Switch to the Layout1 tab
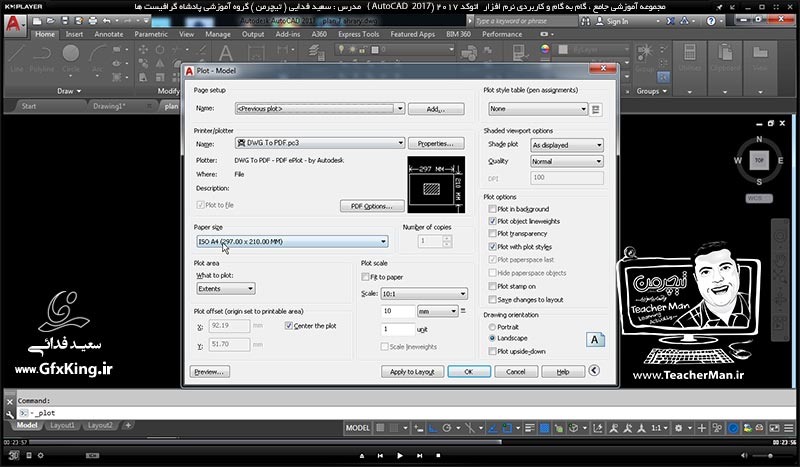Image resolution: width=800 pixels, height=467 pixels. click(x=62, y=425)
